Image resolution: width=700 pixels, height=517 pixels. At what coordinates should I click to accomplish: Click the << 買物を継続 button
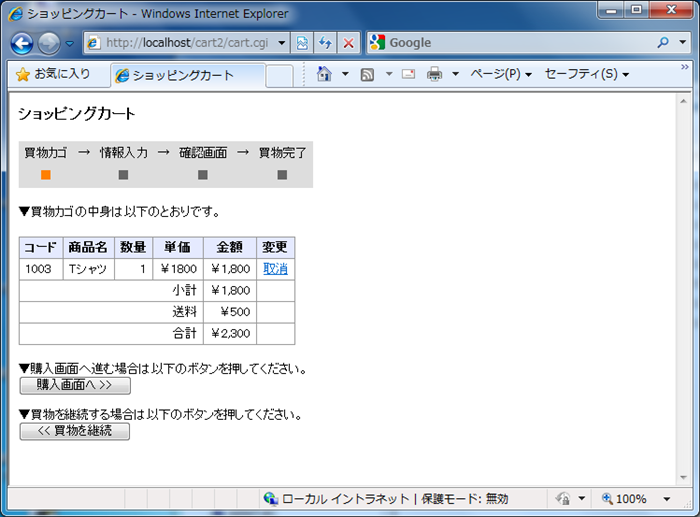tap(75, 431)
